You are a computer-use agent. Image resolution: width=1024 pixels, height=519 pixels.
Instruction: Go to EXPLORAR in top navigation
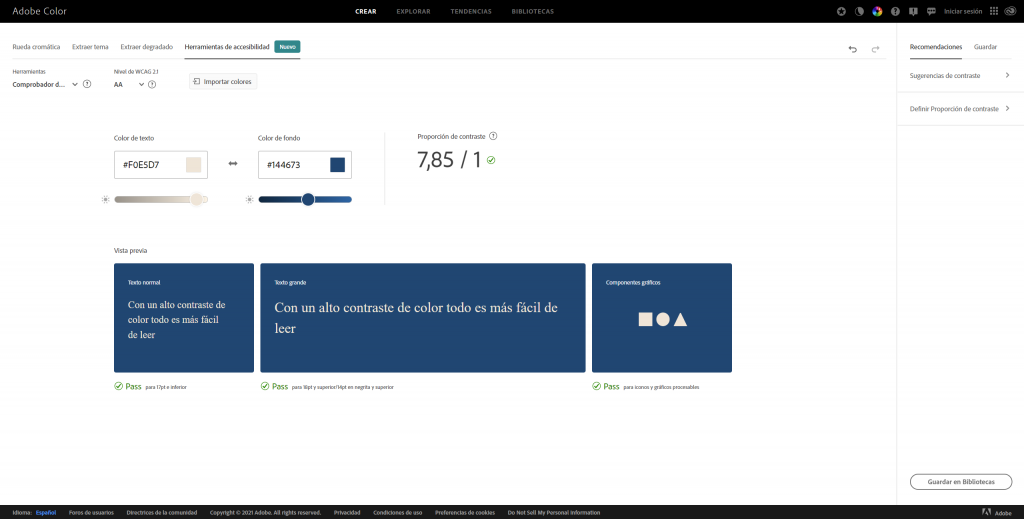pos(413,11)
